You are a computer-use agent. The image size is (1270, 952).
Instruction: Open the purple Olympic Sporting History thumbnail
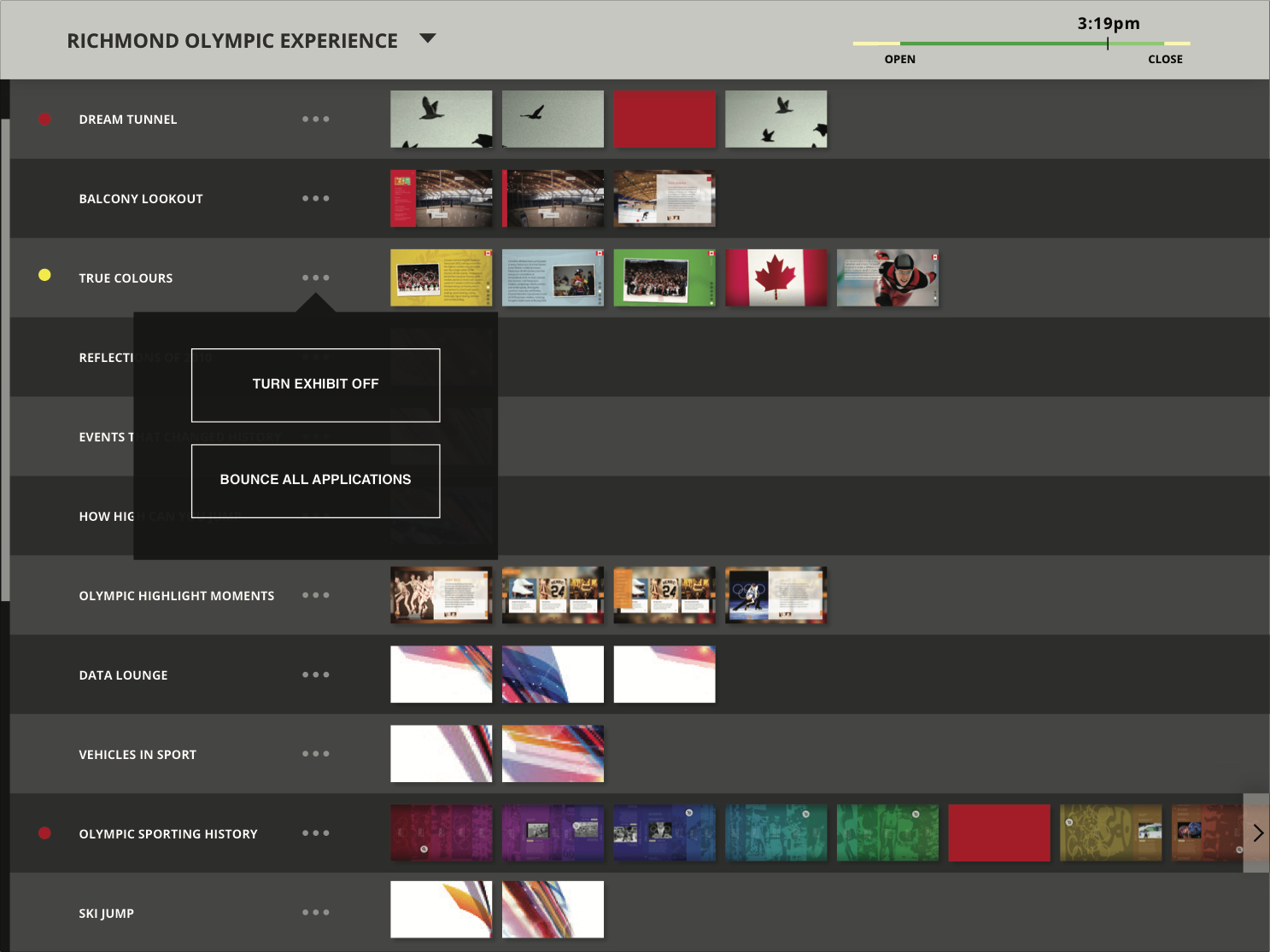[x=553, y=833]
